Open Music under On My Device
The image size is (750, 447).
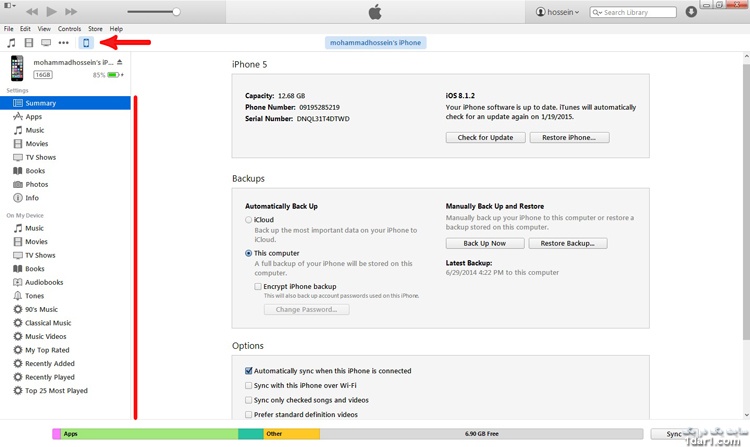[x=65, y=228]
